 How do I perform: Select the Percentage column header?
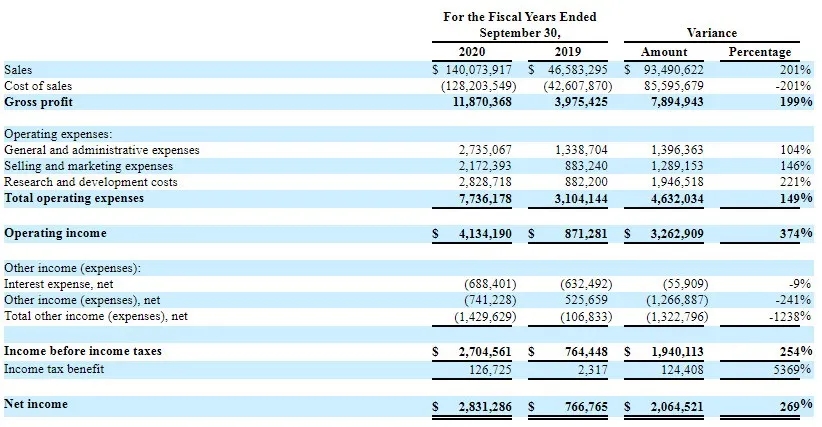pos(759,52)
